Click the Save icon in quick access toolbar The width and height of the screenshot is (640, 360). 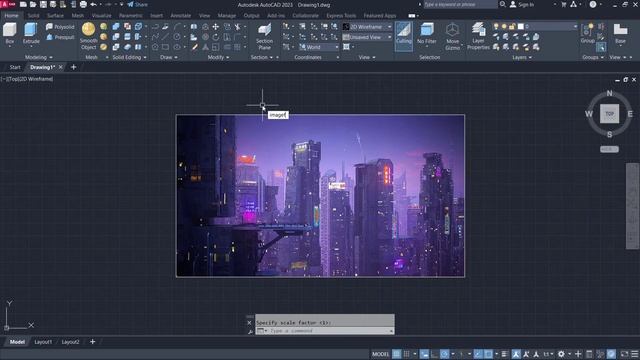click(43, 4)
